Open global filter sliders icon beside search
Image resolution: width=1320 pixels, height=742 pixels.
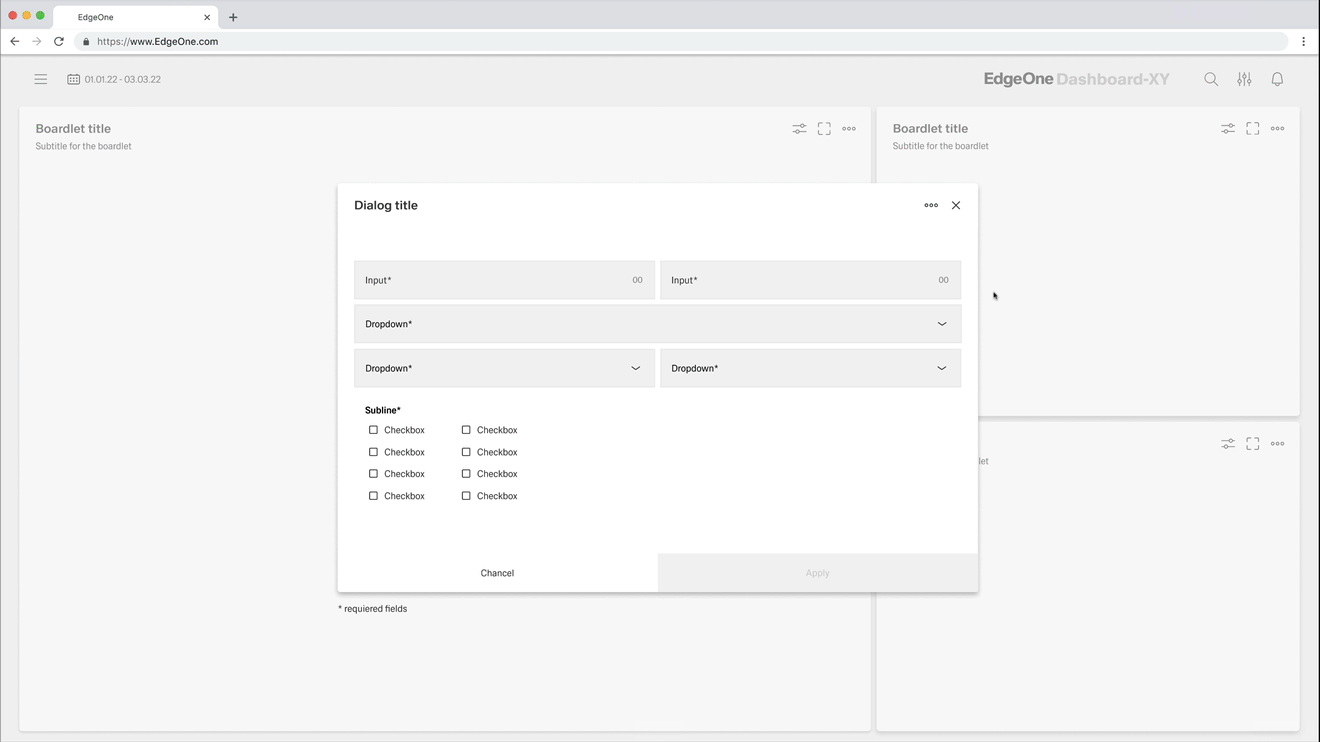click(1244, 79)
